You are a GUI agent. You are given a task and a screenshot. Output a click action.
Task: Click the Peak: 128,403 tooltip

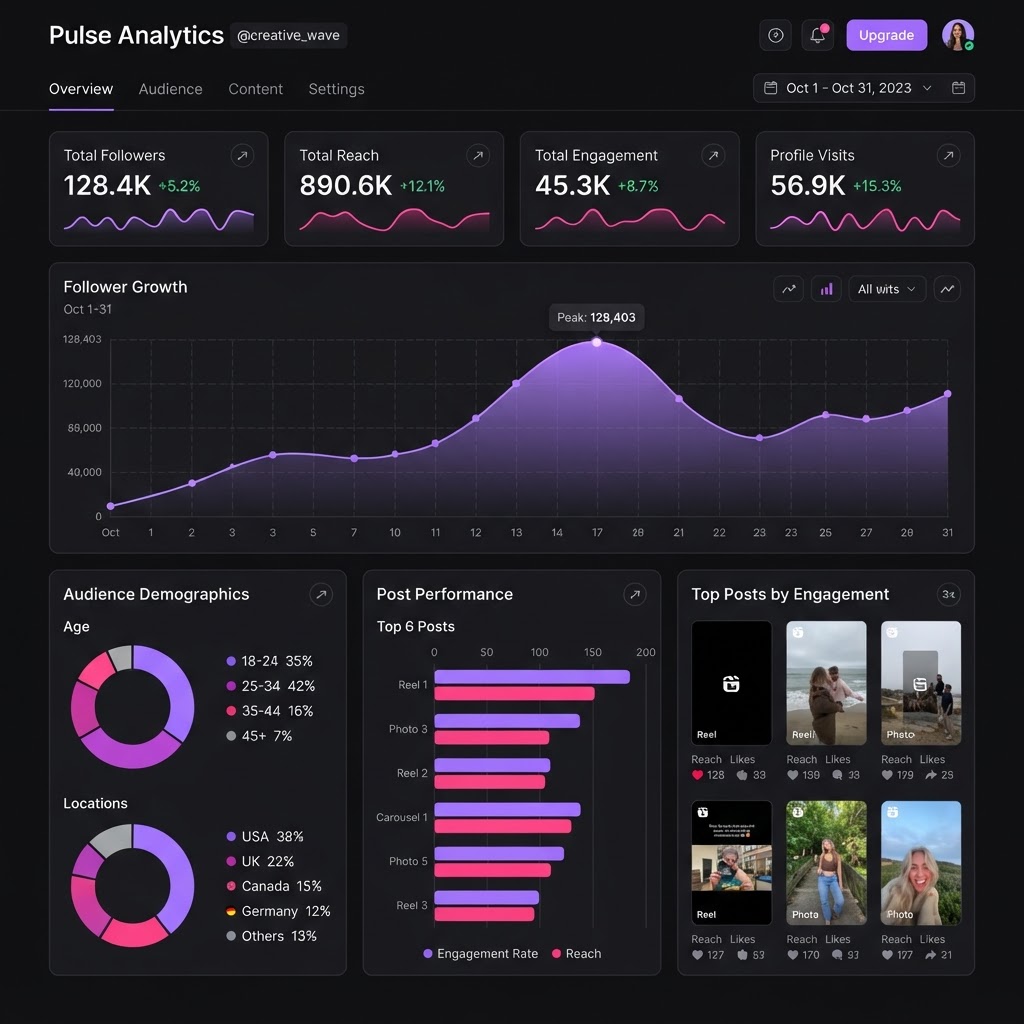596,317
